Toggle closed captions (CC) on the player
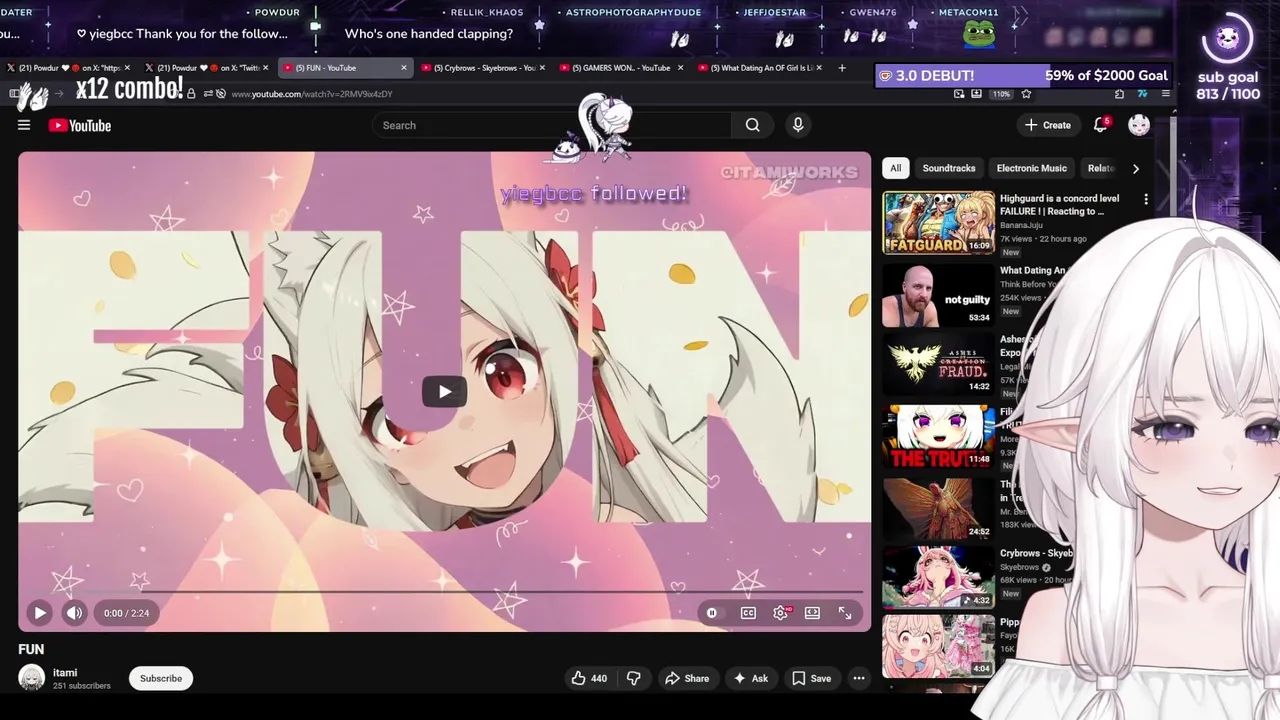Image resolution: width=1280 pixels, height=720 pixels. click(748, 613)
